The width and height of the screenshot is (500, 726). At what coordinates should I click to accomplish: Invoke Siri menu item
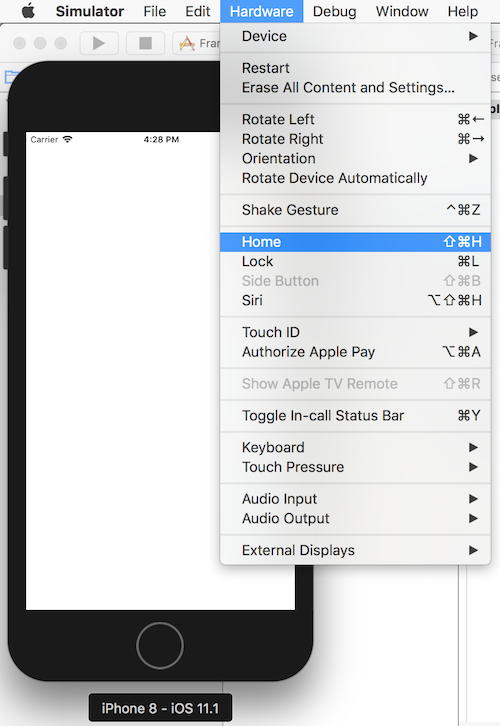click(355, 300)
